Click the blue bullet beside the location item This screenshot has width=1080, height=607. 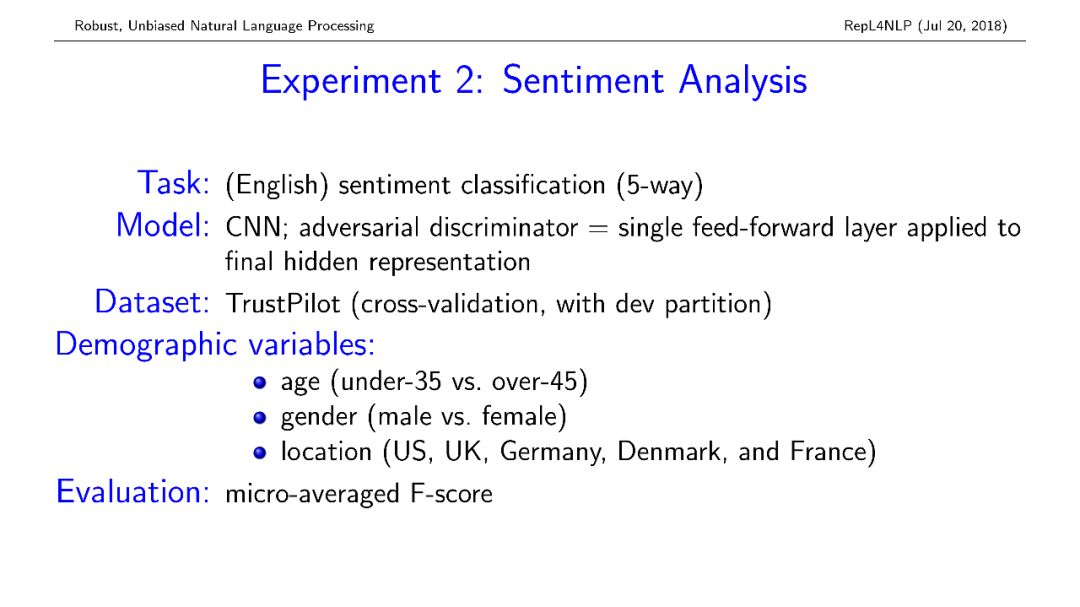coord(260,453)
